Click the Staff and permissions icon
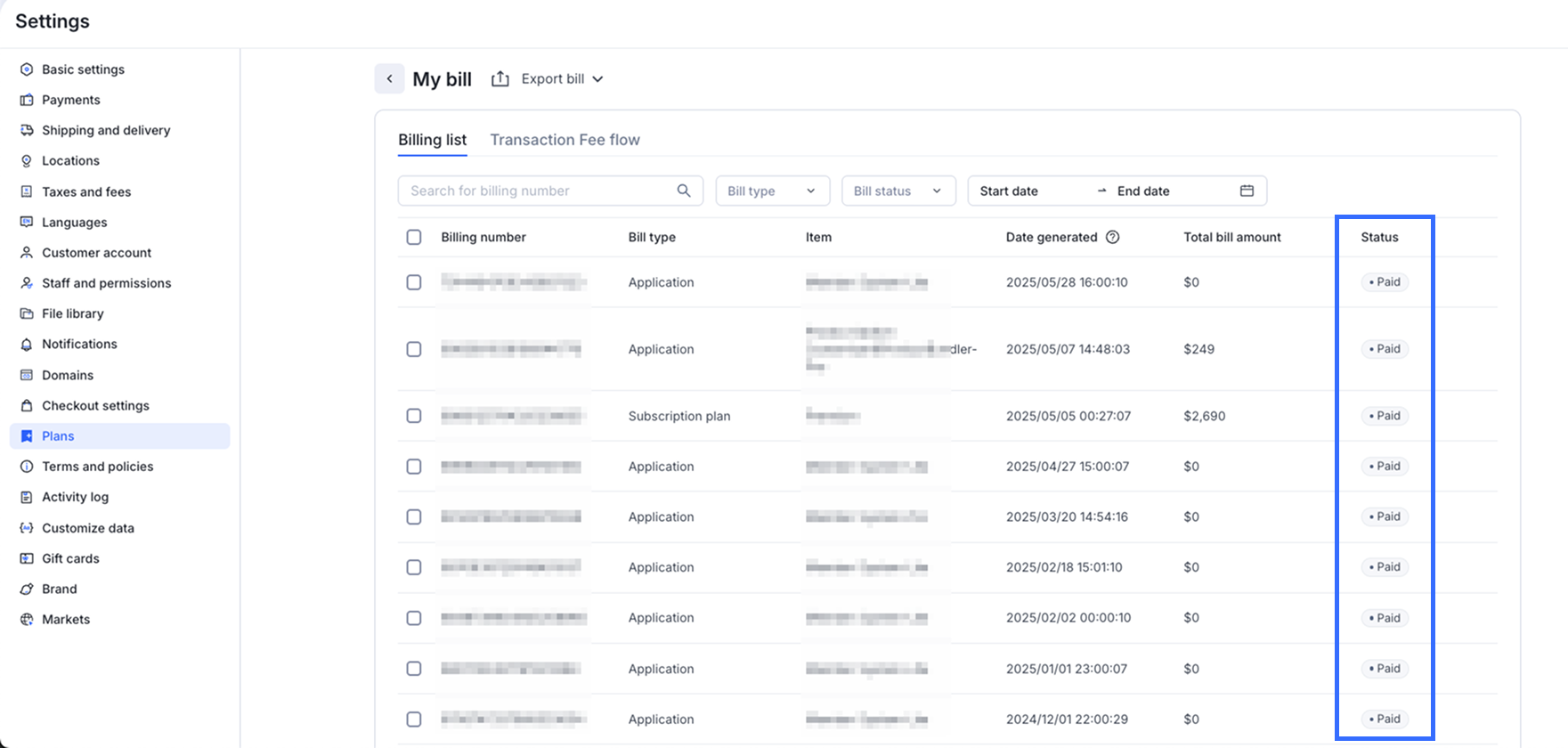The height and width of the screenshot is (748, 1568). tap(27, 283)
